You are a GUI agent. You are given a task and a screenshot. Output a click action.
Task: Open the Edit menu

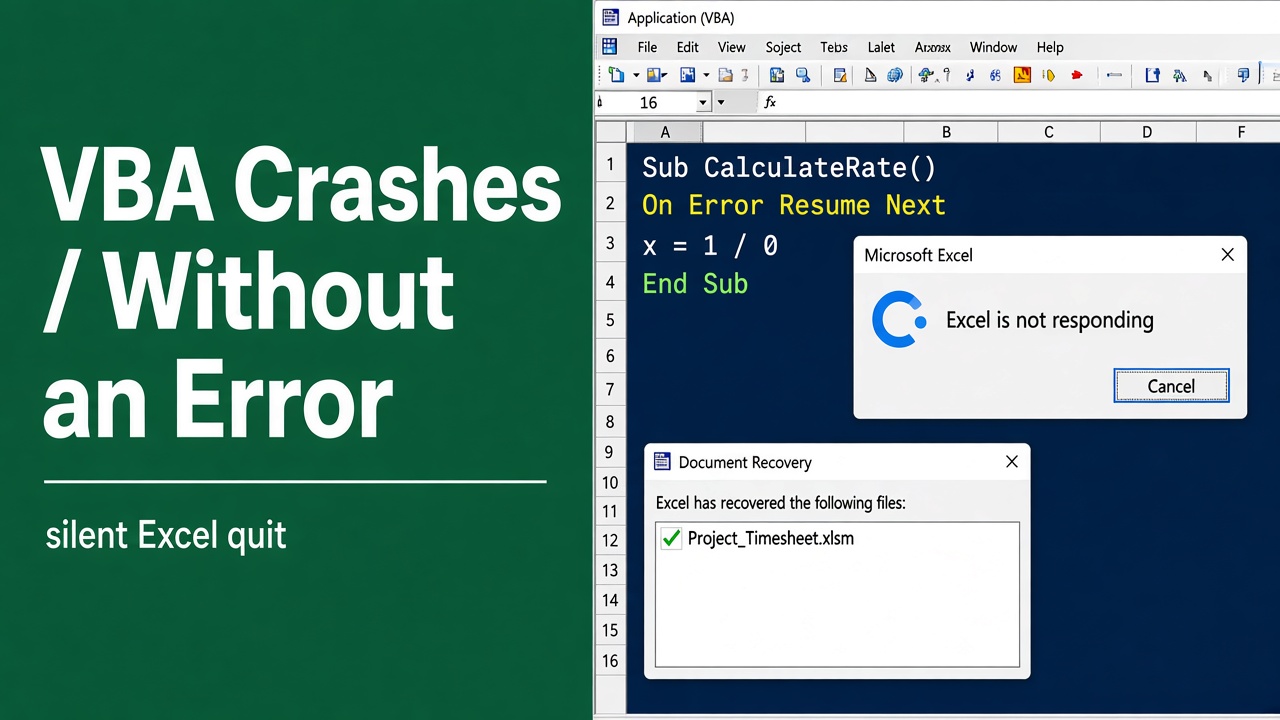click(687, 47)
